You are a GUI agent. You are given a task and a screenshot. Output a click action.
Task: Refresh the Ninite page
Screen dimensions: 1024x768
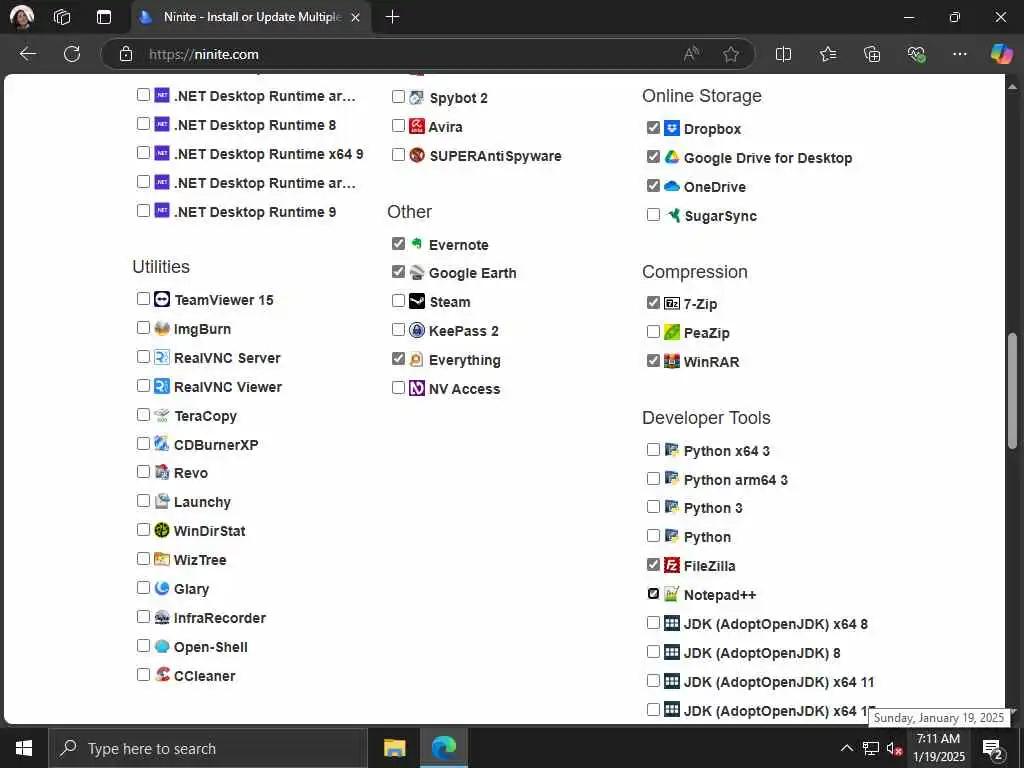point(72,54)
